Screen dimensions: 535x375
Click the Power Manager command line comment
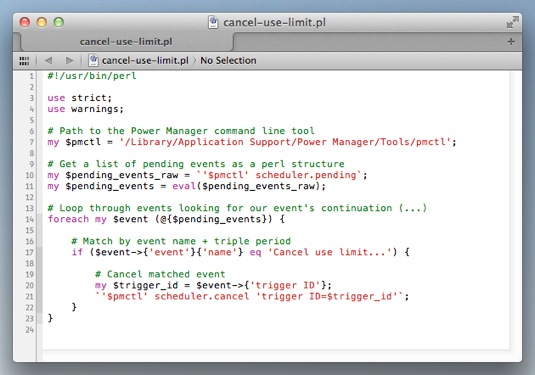pos(181,131)
